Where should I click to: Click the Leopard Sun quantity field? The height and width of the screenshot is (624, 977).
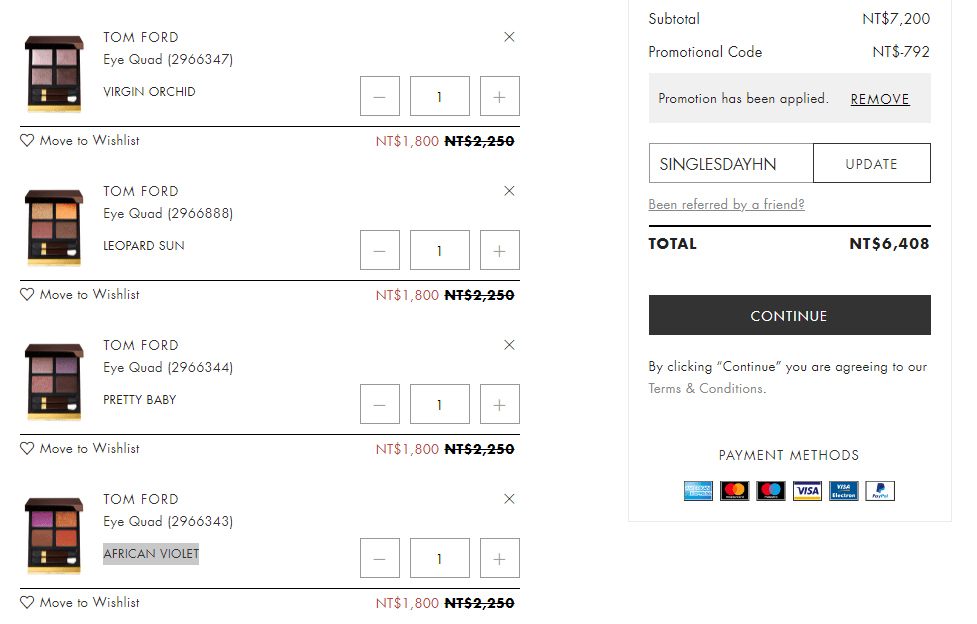point(439,251)
